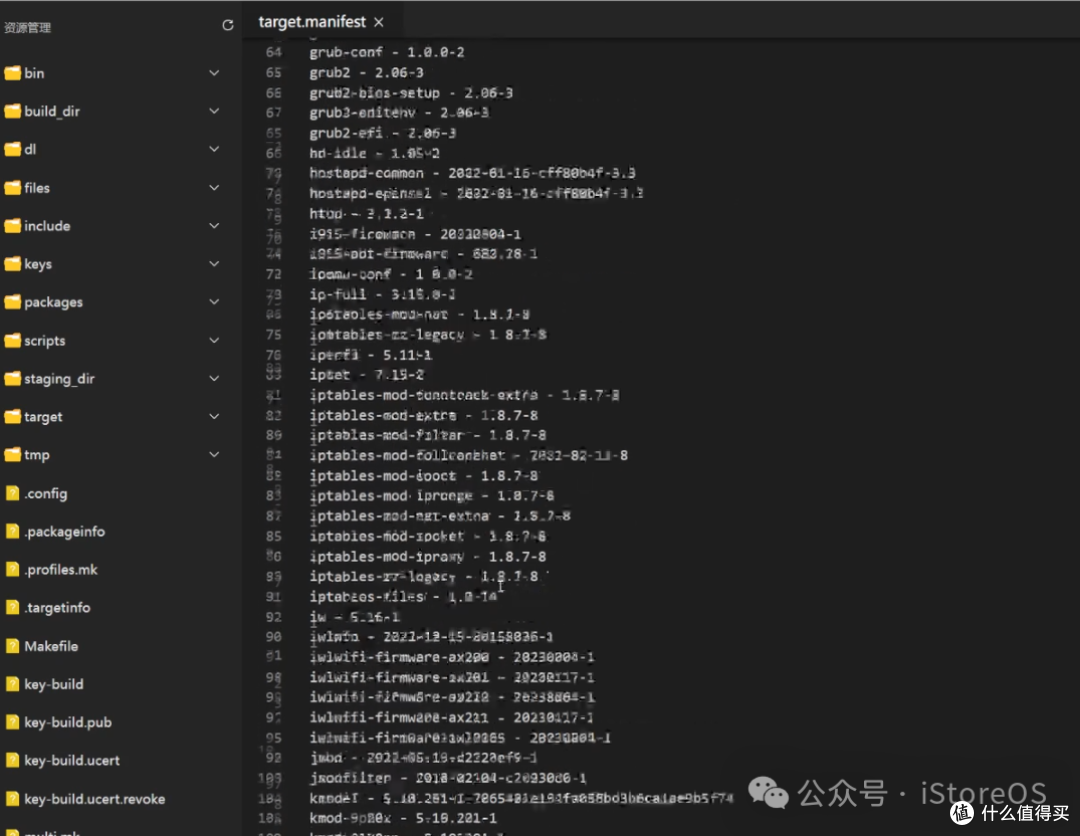
Task: Click the key-build.ucert file icon
Action: [x=12, y=760]
